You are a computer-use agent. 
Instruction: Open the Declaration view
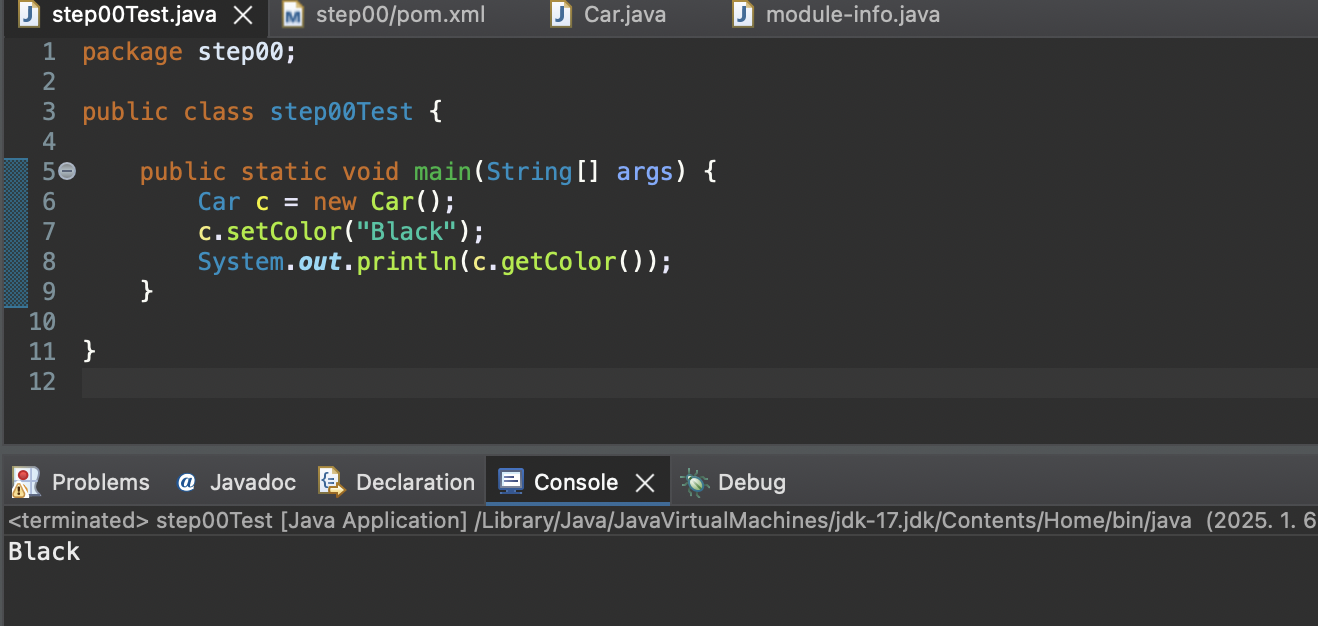click(415, 482)
